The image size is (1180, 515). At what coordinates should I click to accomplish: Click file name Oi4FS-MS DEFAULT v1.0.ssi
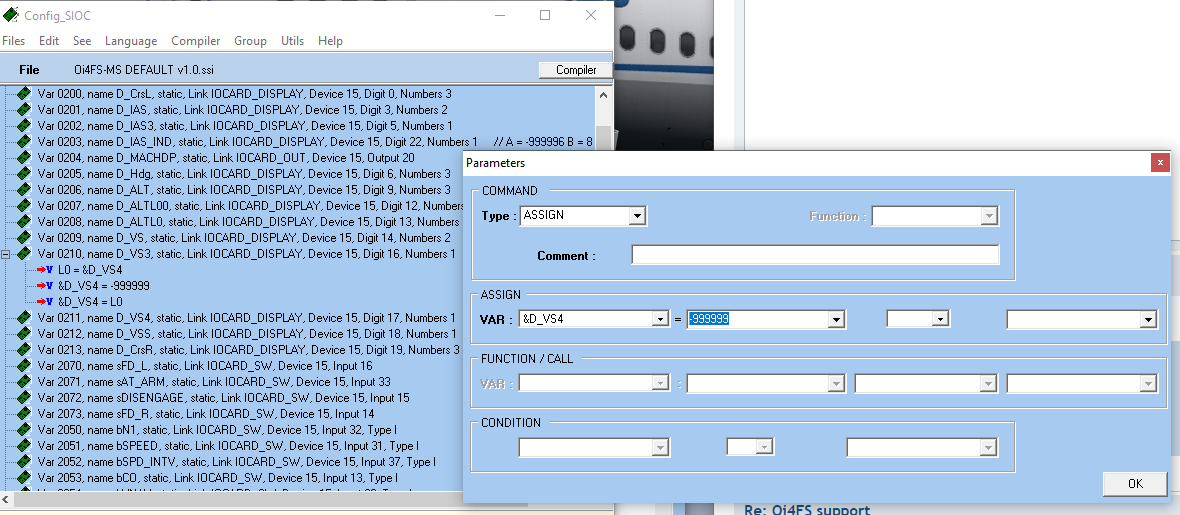point(144,70)
